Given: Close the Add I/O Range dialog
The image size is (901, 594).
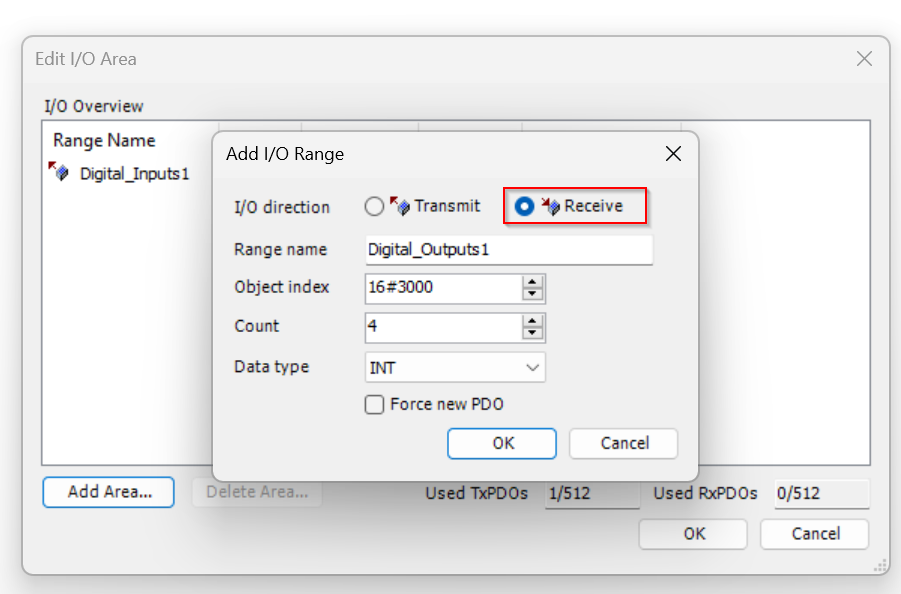Looking at the screenshot, I should click(673, 154).
